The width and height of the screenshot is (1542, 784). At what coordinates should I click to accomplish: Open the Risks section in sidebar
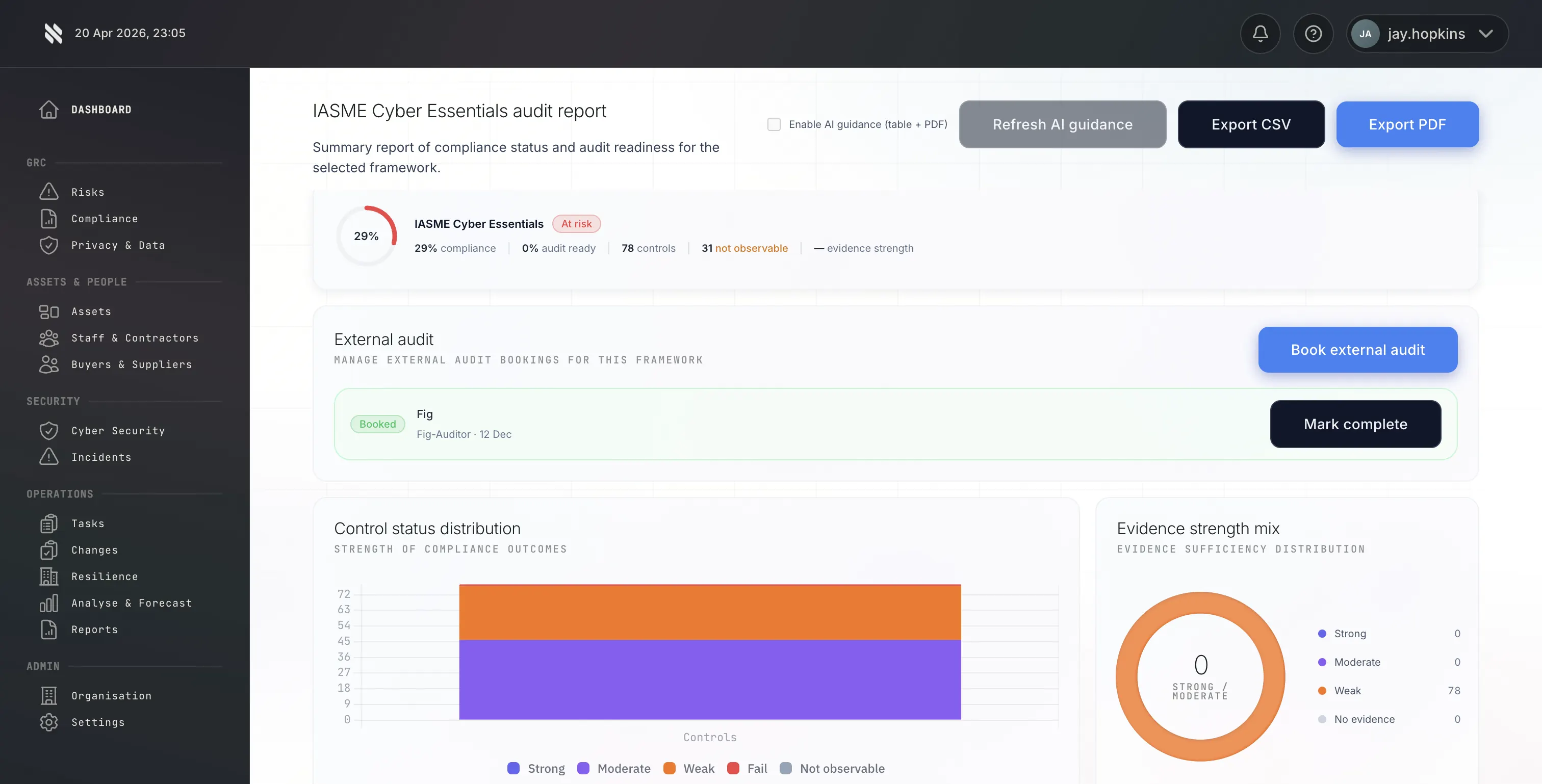[88, 192]
